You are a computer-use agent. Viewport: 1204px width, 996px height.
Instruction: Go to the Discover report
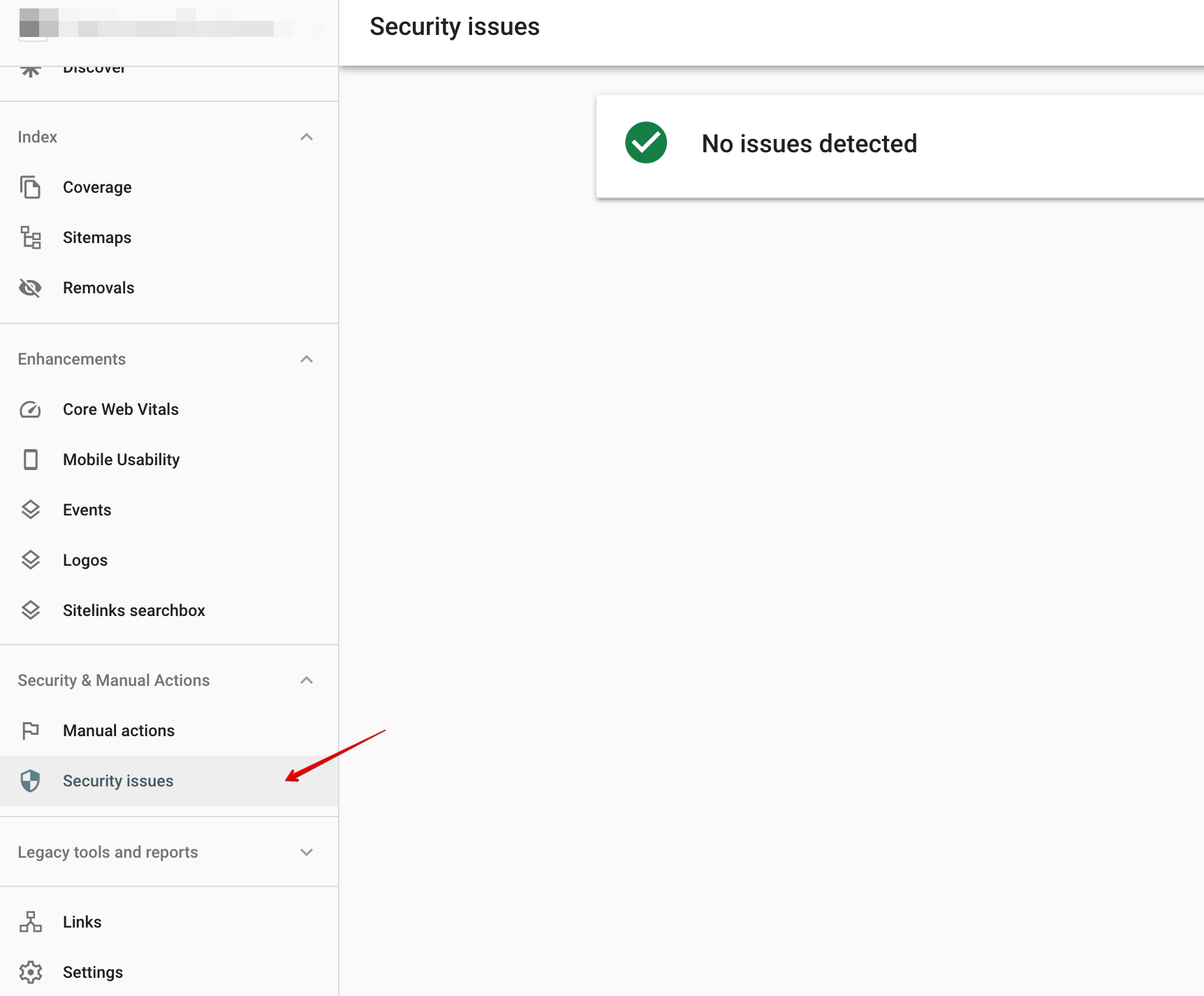click(x=94, y=70)
